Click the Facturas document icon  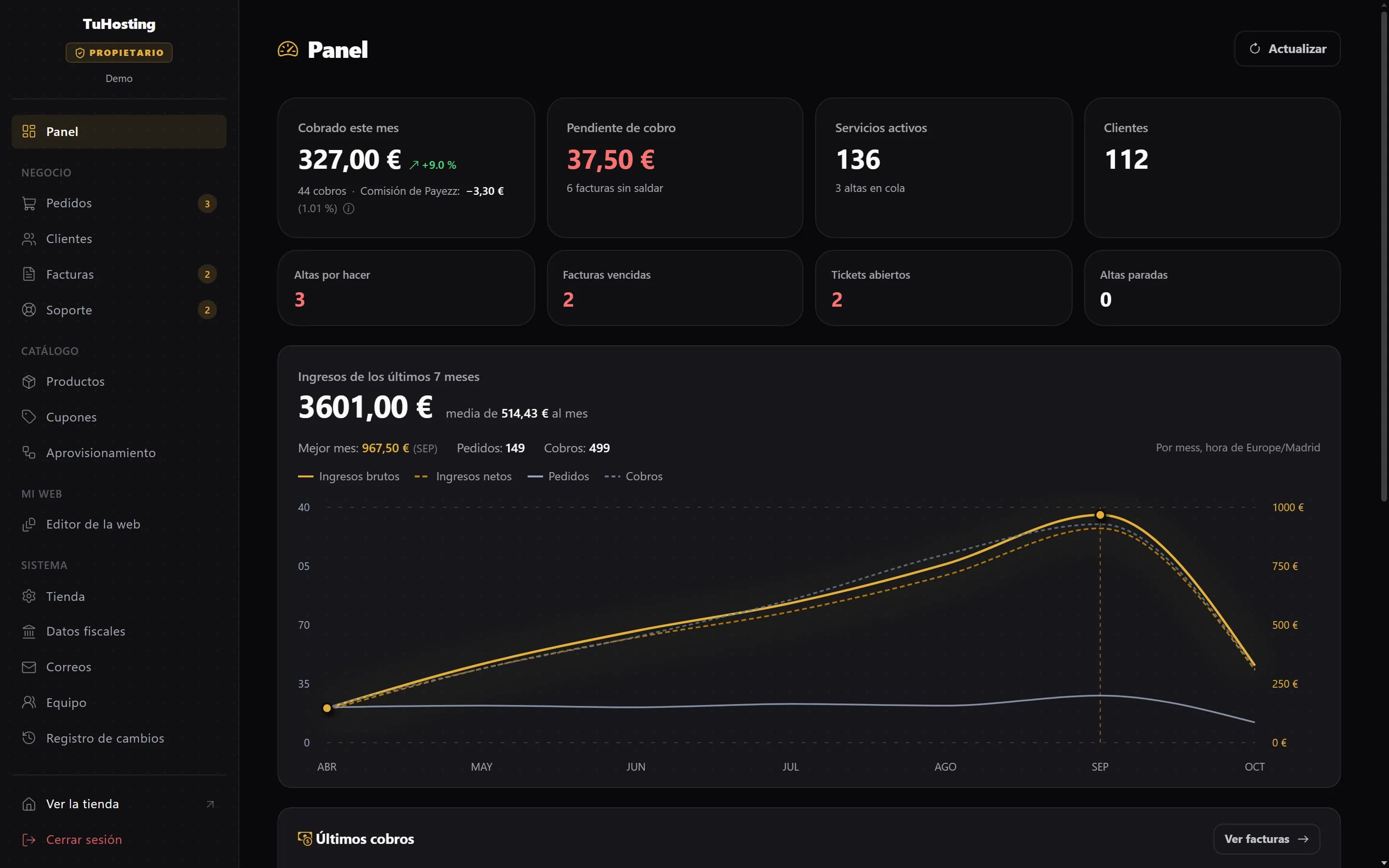29,274
